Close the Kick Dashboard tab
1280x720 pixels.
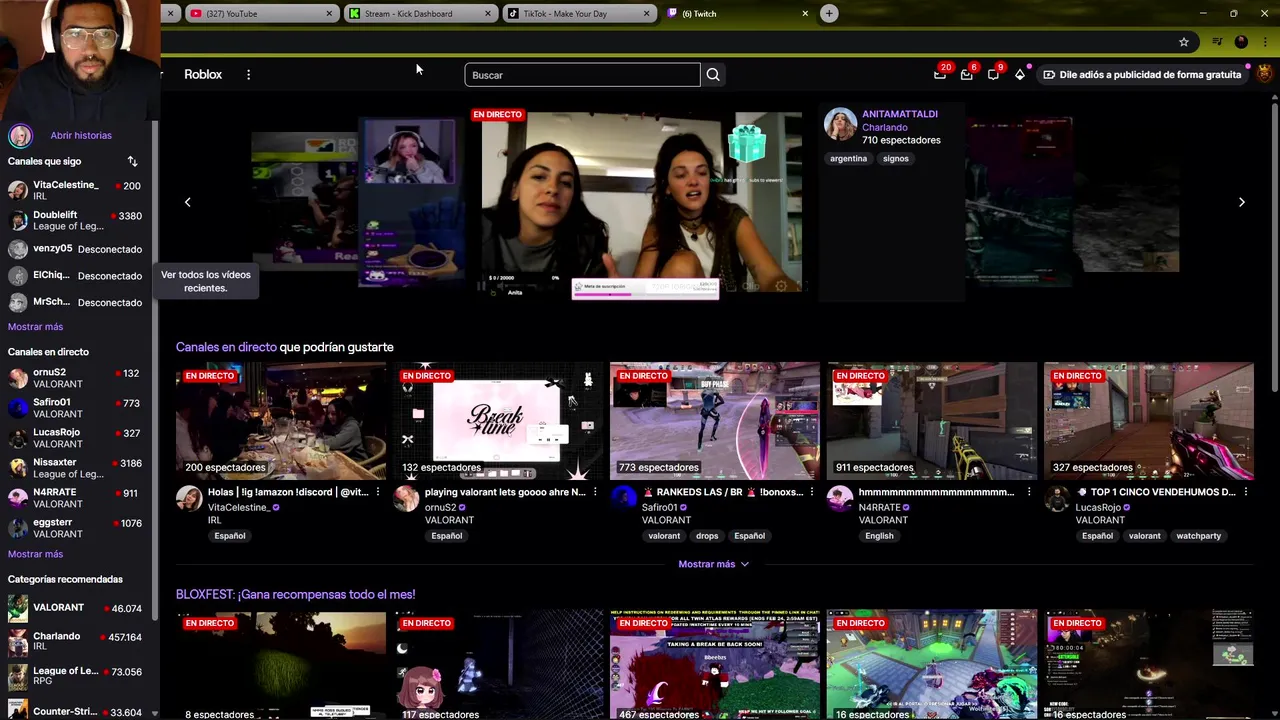(488, 13)
